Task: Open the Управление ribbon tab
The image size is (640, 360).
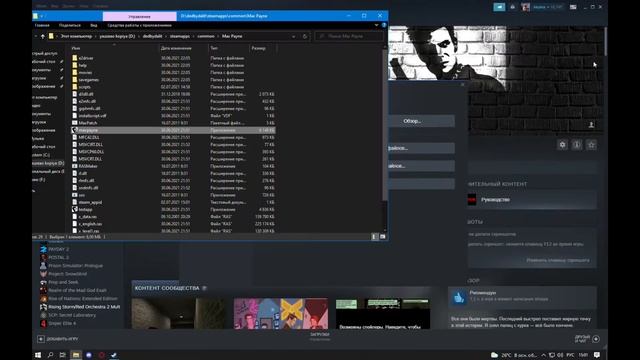Action: (140, 16)
